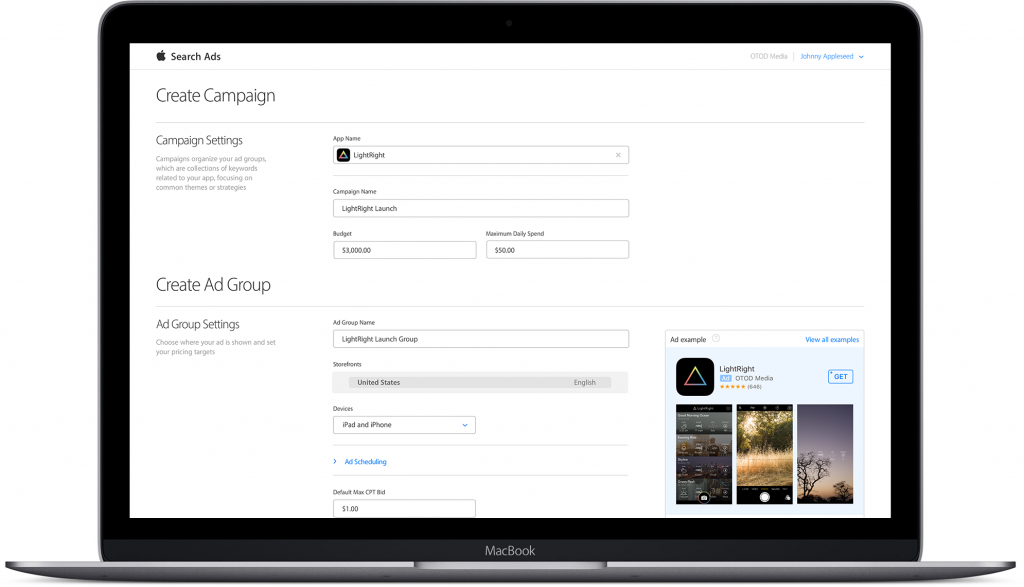Click the Ad Group Name field
The height and width of the screenshot is (587, 1024).
click(481, 339)
